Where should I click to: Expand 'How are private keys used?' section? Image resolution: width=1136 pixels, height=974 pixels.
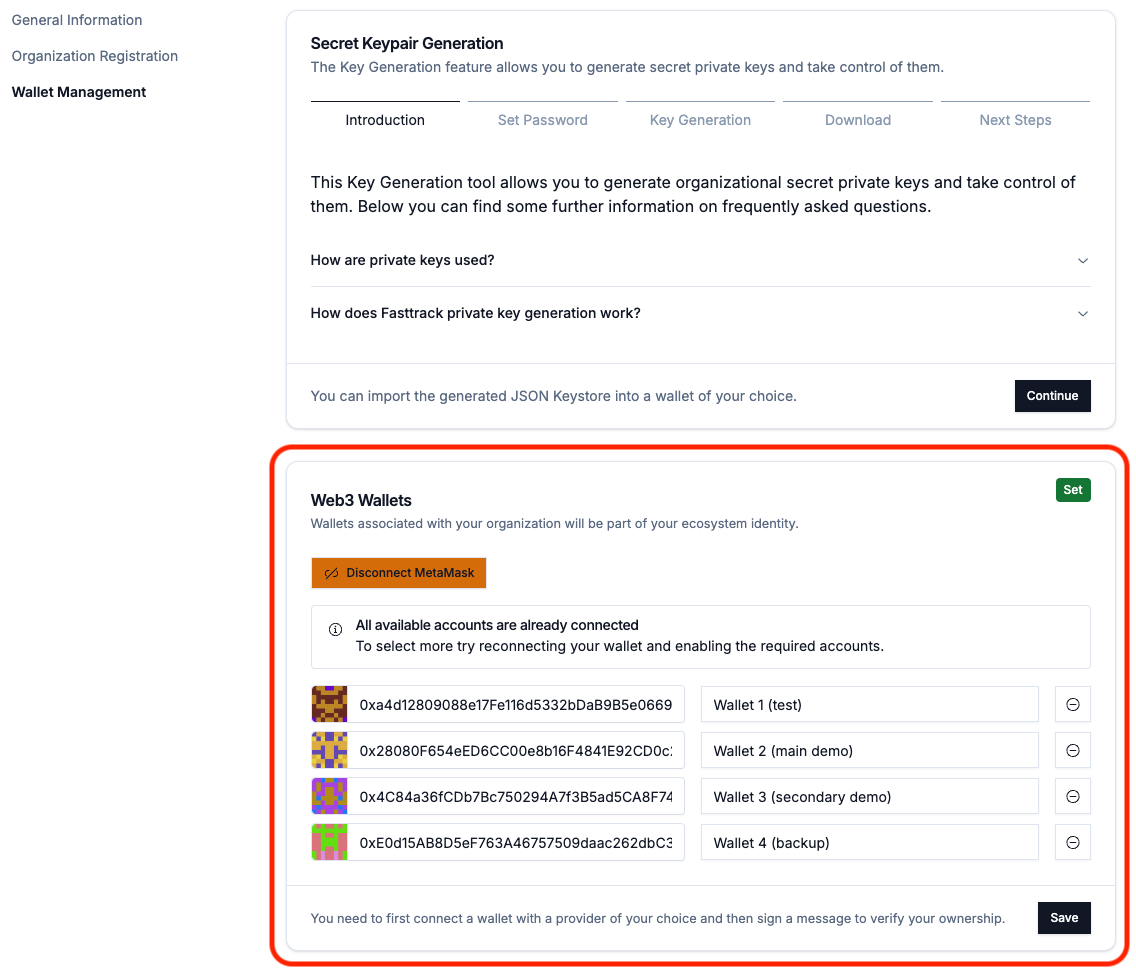(x=700, y=260)
